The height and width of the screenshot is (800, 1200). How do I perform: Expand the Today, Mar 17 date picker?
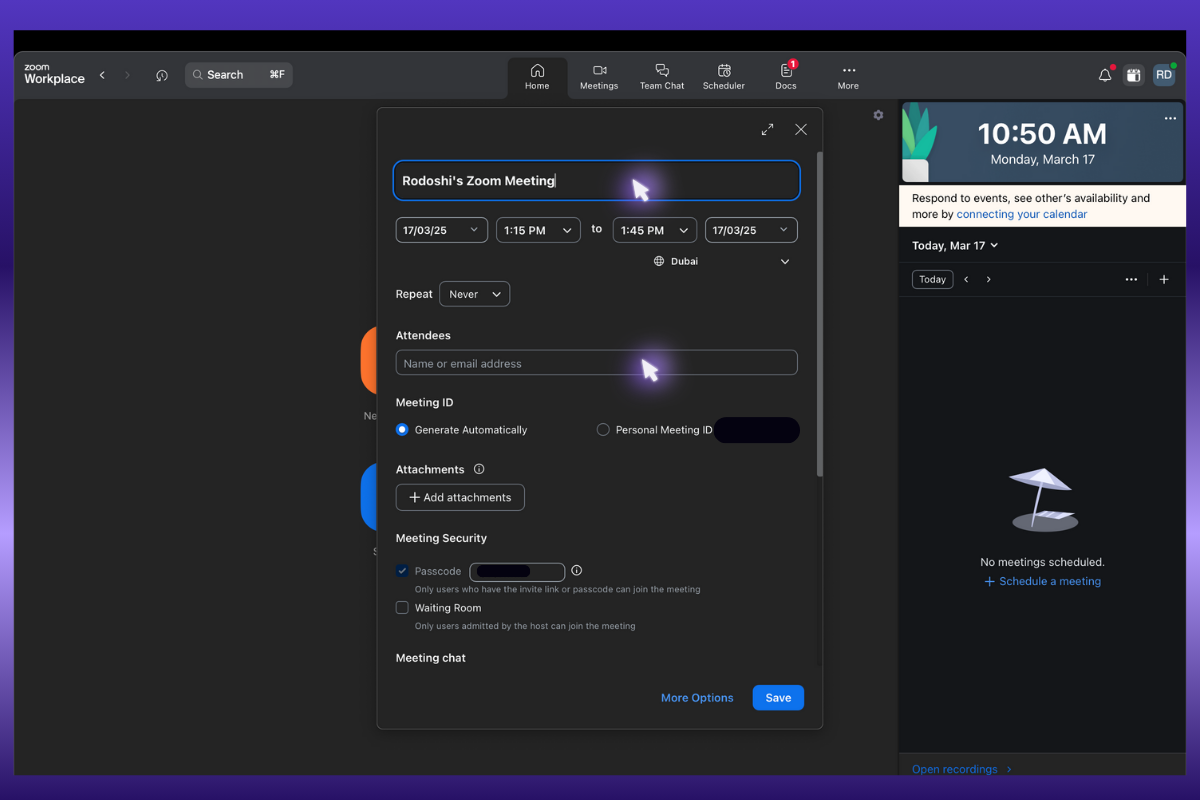(955, 245)
